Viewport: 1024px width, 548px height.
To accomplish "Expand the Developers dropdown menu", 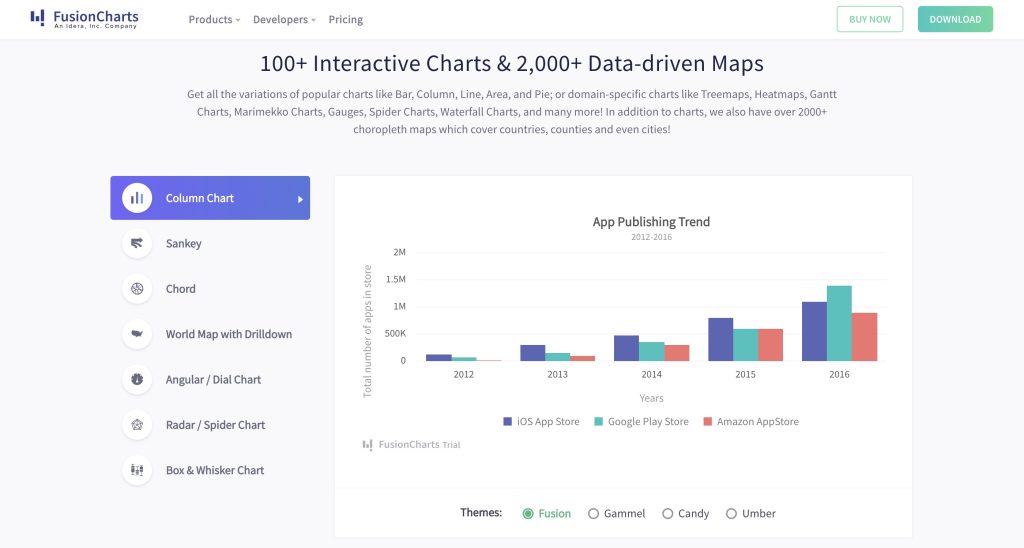I will pos(284,20).
